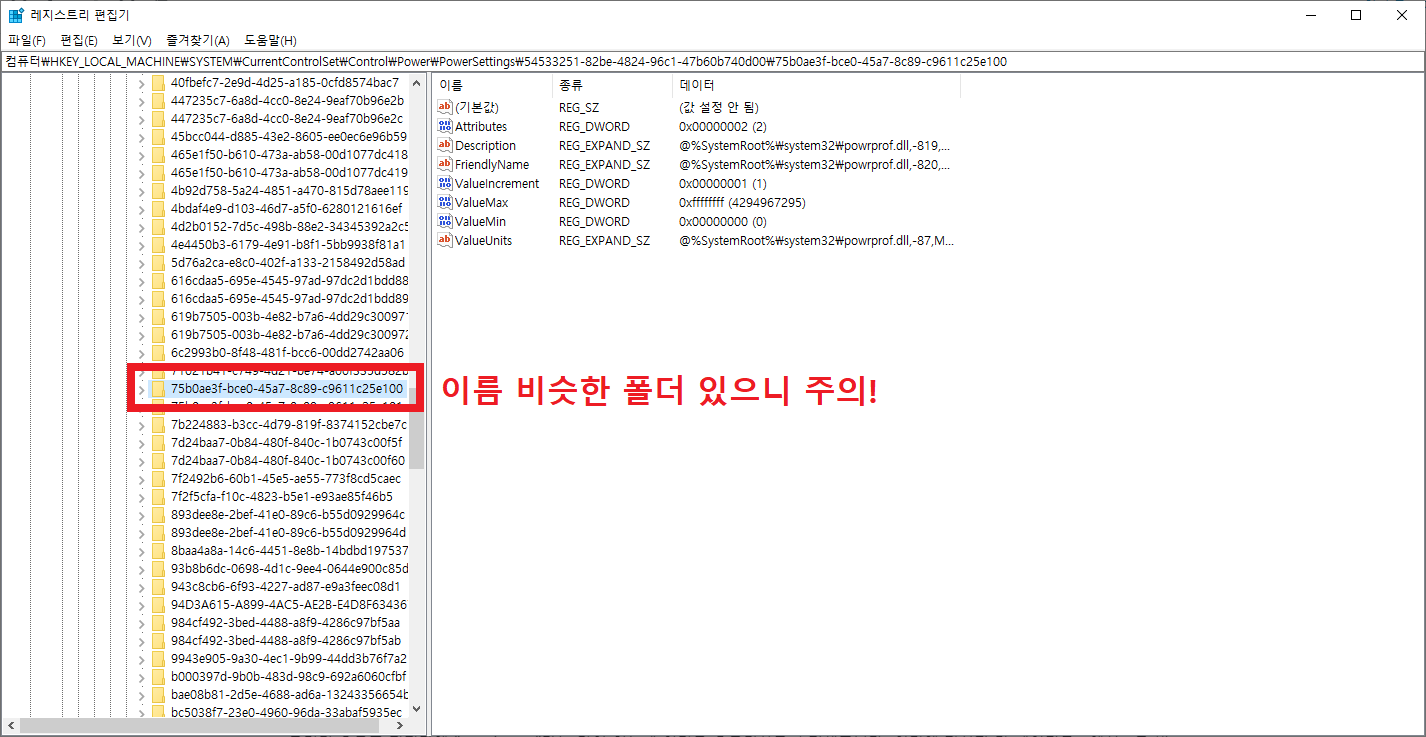Open the 즐겨찾기(A) menu
1426x737 pixels.
coord(198,41)
